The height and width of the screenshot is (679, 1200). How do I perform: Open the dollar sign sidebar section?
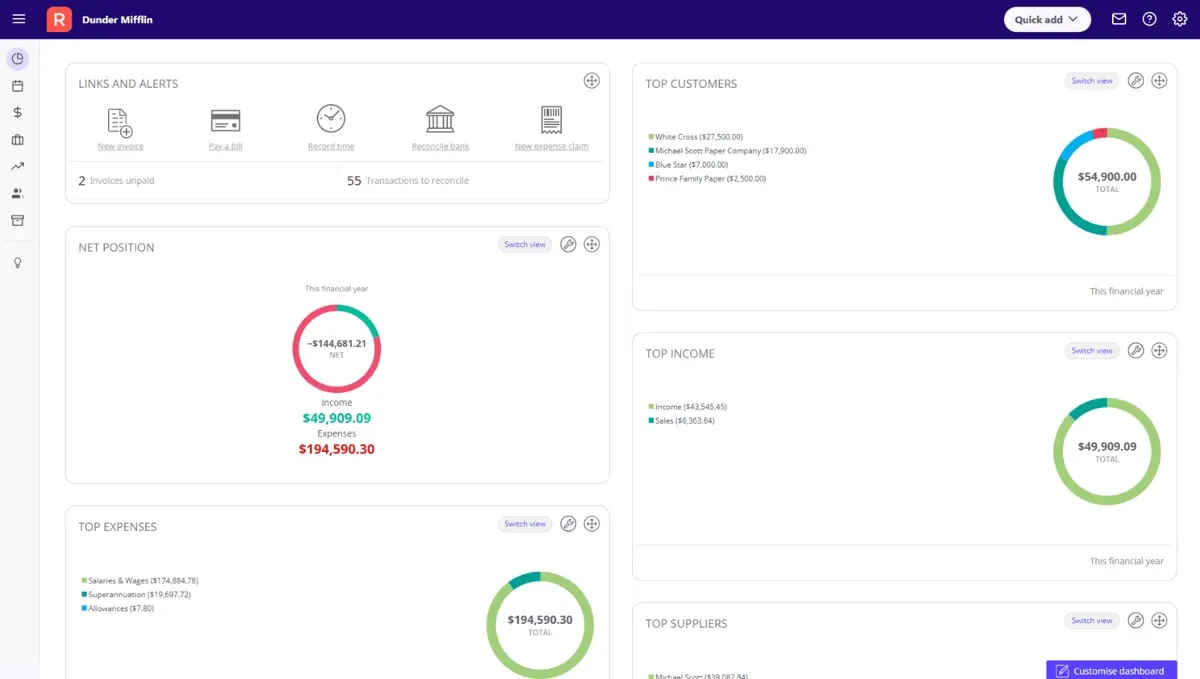pyautogui.click(x=17, y=113)
